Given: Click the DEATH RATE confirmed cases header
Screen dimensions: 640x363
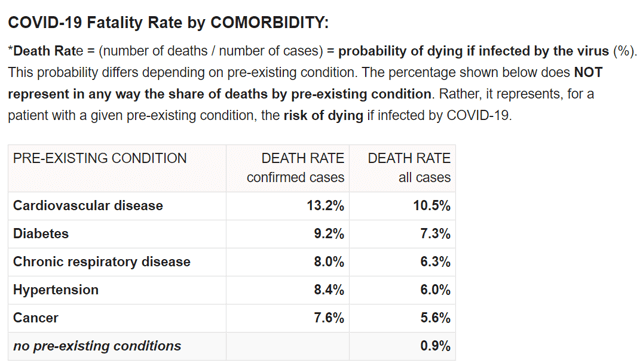Looking at the screenshot, I should pos(295,168).
